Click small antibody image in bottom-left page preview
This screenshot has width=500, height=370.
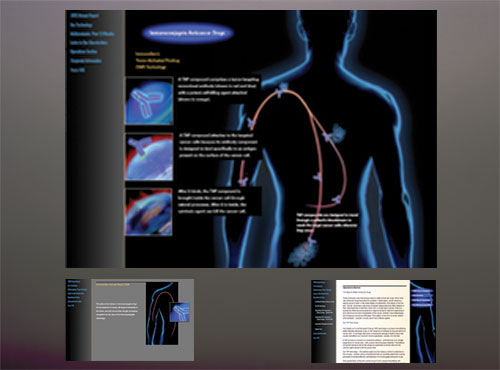pos(180,312)
